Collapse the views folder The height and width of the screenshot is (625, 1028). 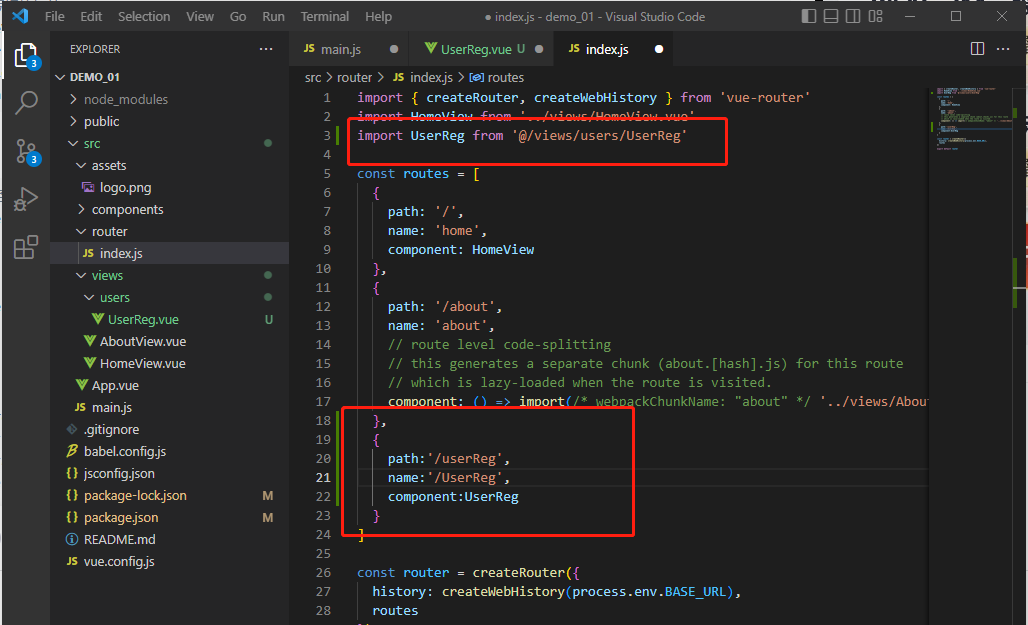[106, 275]
